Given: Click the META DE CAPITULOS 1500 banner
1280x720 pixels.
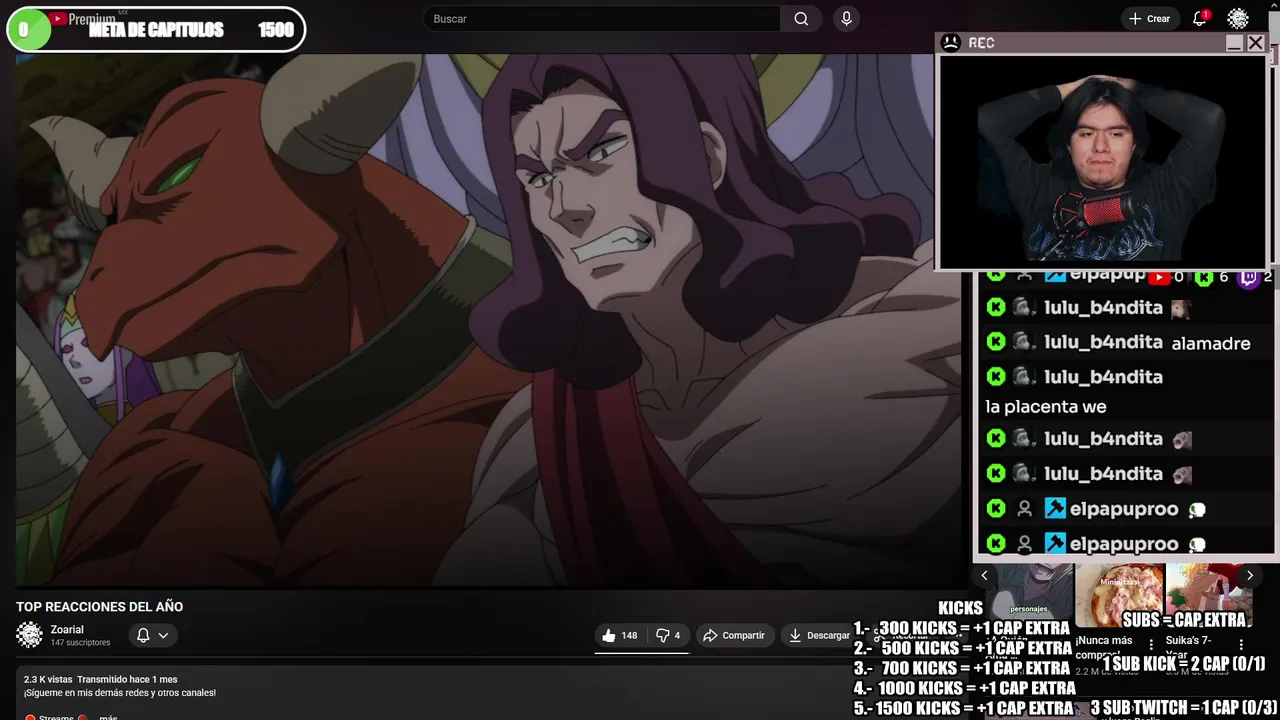Looking at the screenshot, I should coord(156,30).
